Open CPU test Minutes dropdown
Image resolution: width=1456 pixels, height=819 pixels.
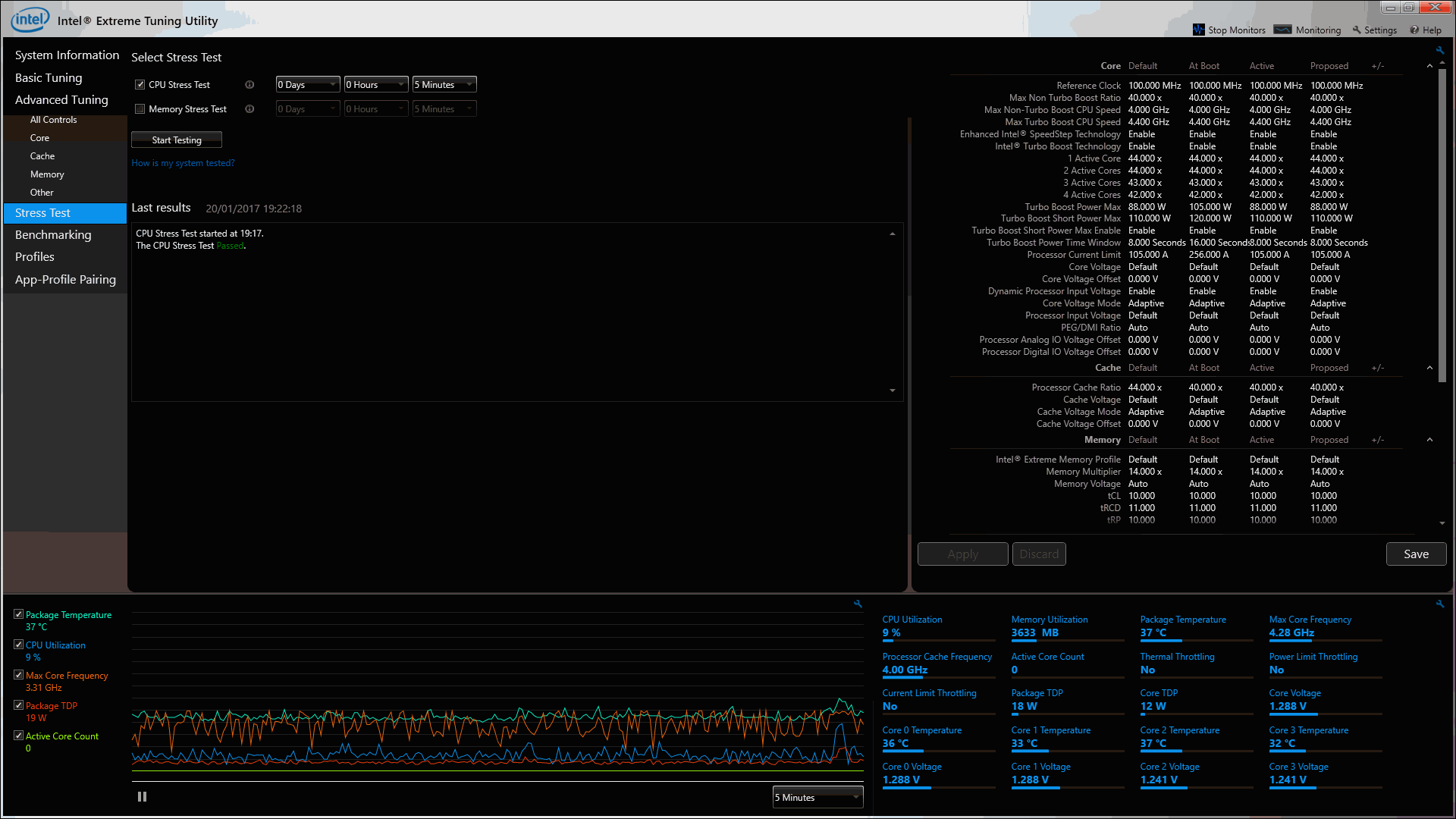444,84
